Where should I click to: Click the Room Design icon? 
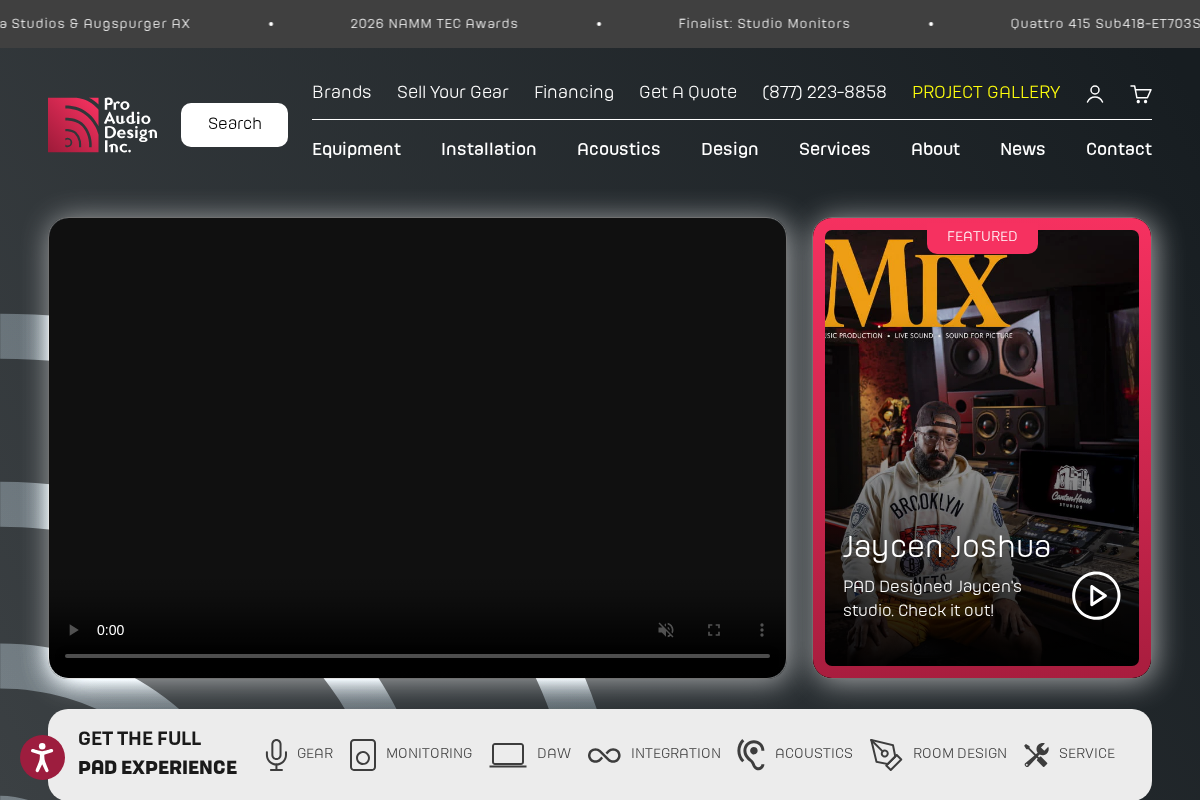[886, 755]
